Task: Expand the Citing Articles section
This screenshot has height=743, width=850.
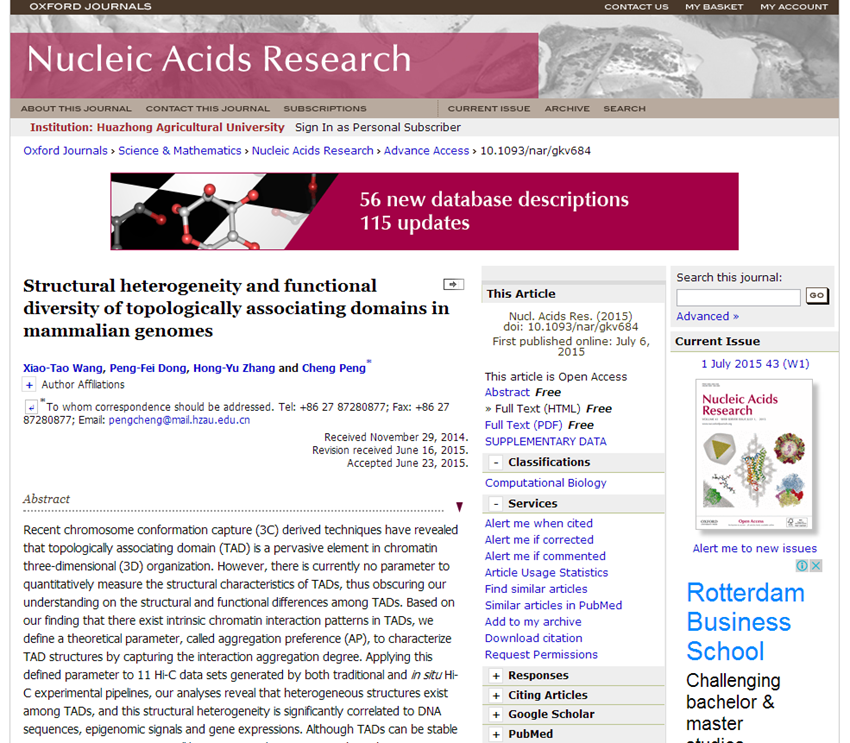Action: (x=495, y=695)
